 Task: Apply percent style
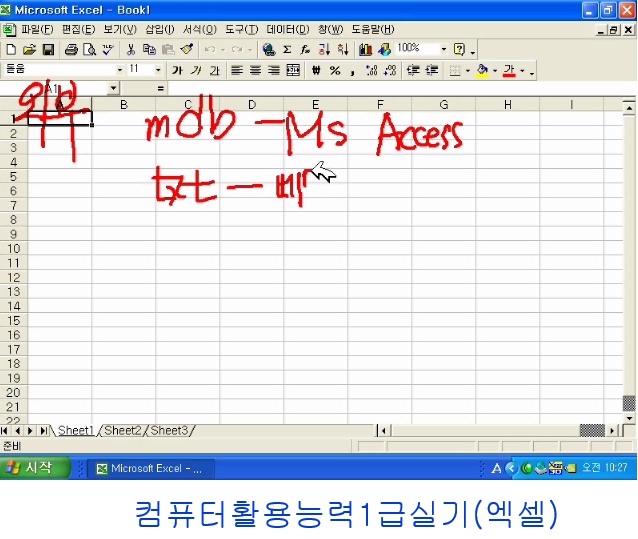click(335, 71)
